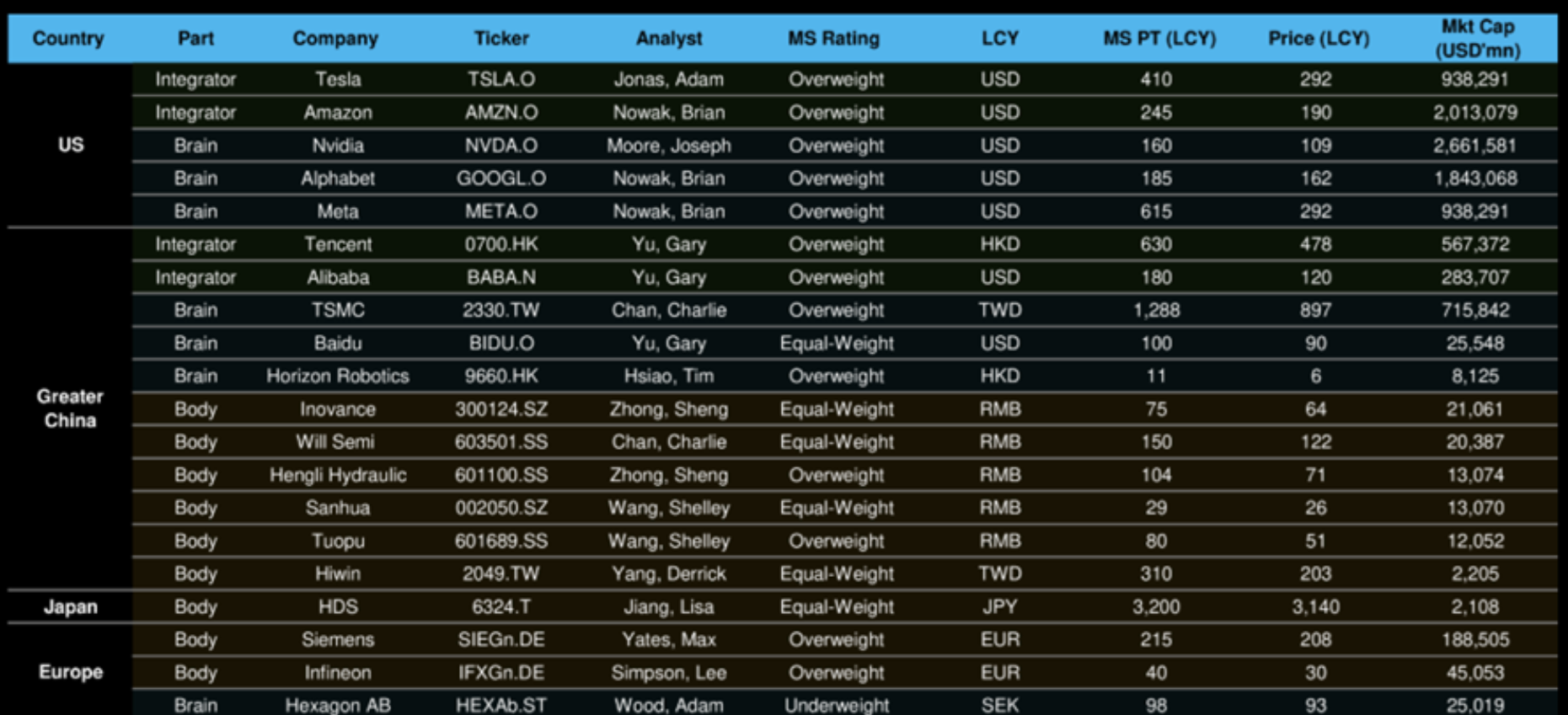
Task: Click analyst Simpson, Lee
Action: click(669, 673)
